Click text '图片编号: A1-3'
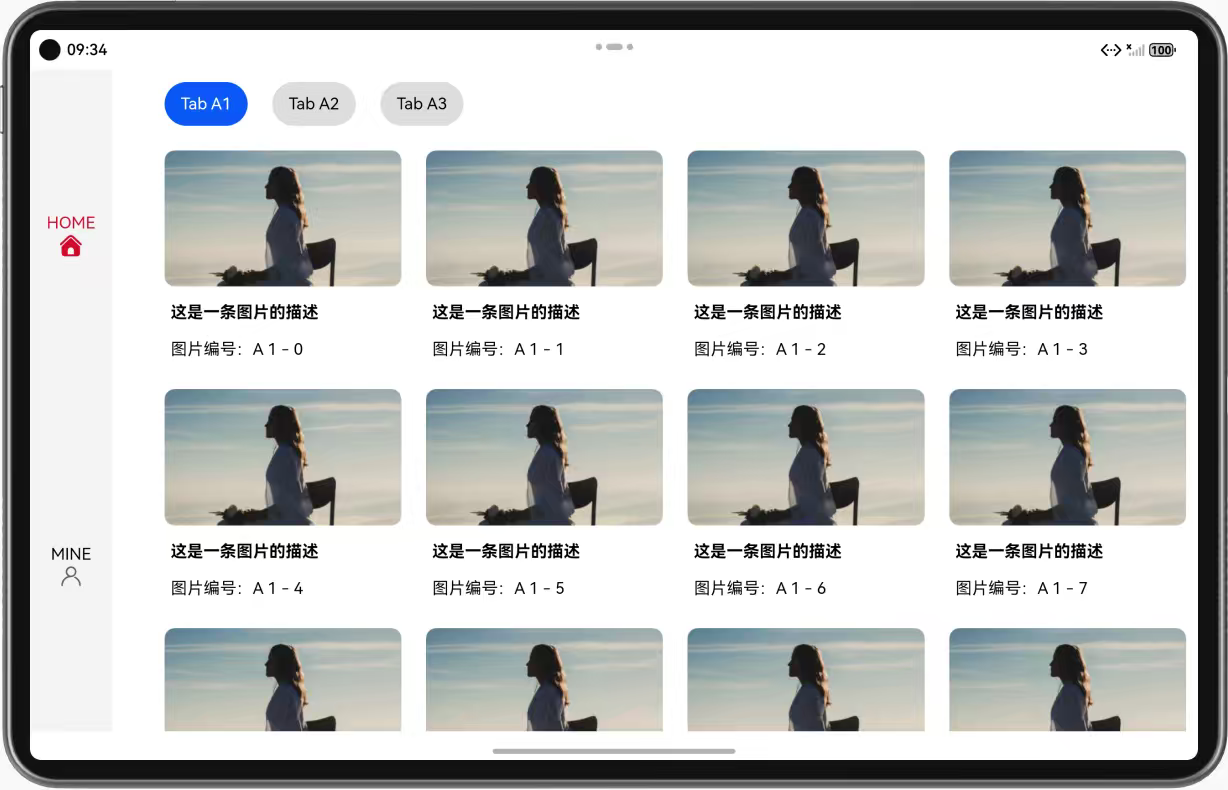 click(1022, 349)
